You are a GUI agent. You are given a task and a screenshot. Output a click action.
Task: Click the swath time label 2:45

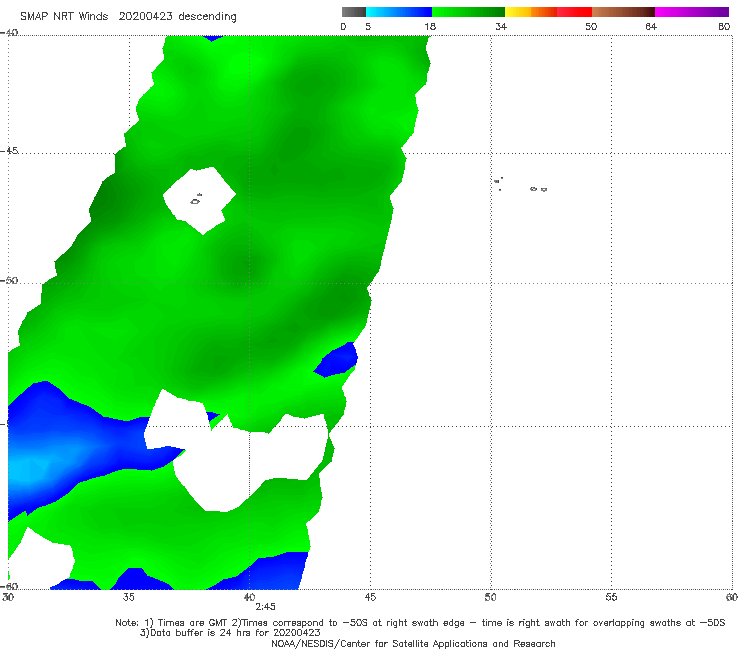(x=265, y=607)
